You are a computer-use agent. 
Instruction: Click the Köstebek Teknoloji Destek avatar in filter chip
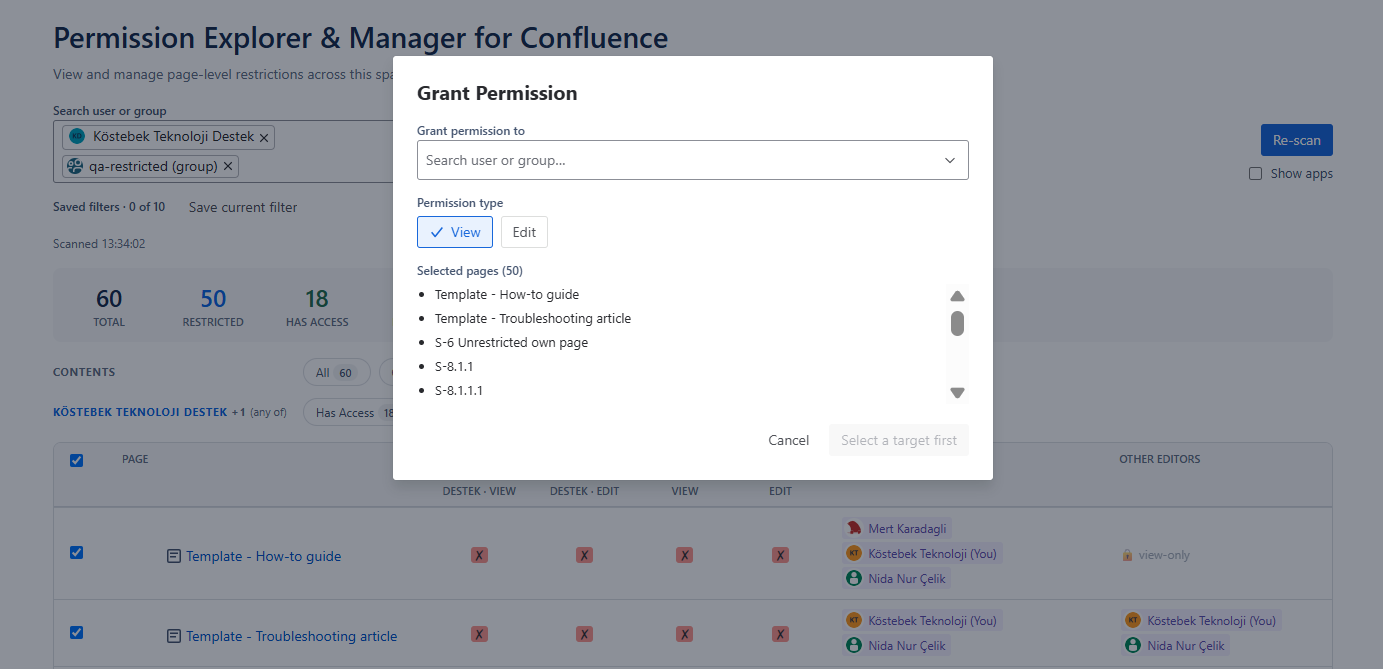pos(77,136)
